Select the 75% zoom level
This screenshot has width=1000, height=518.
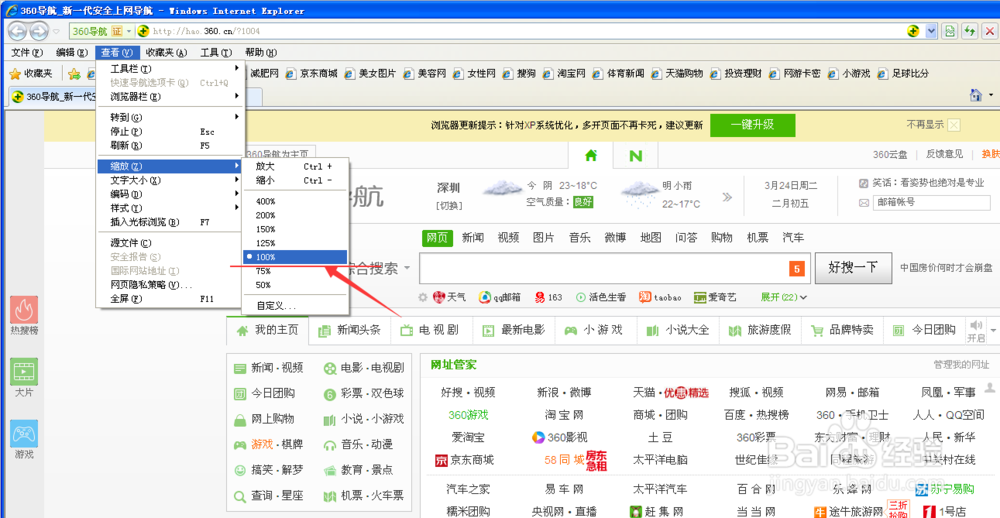[x=295, y=271]
